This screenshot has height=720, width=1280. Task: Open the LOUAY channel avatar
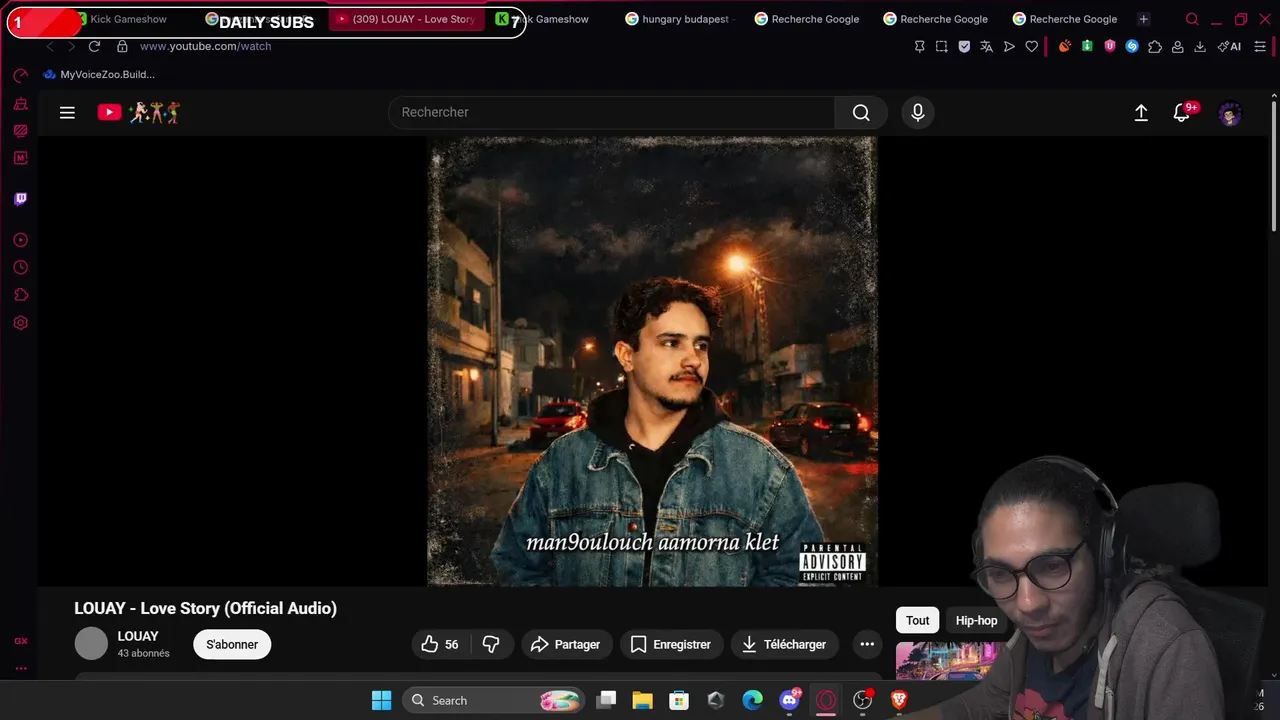[91, 644]
